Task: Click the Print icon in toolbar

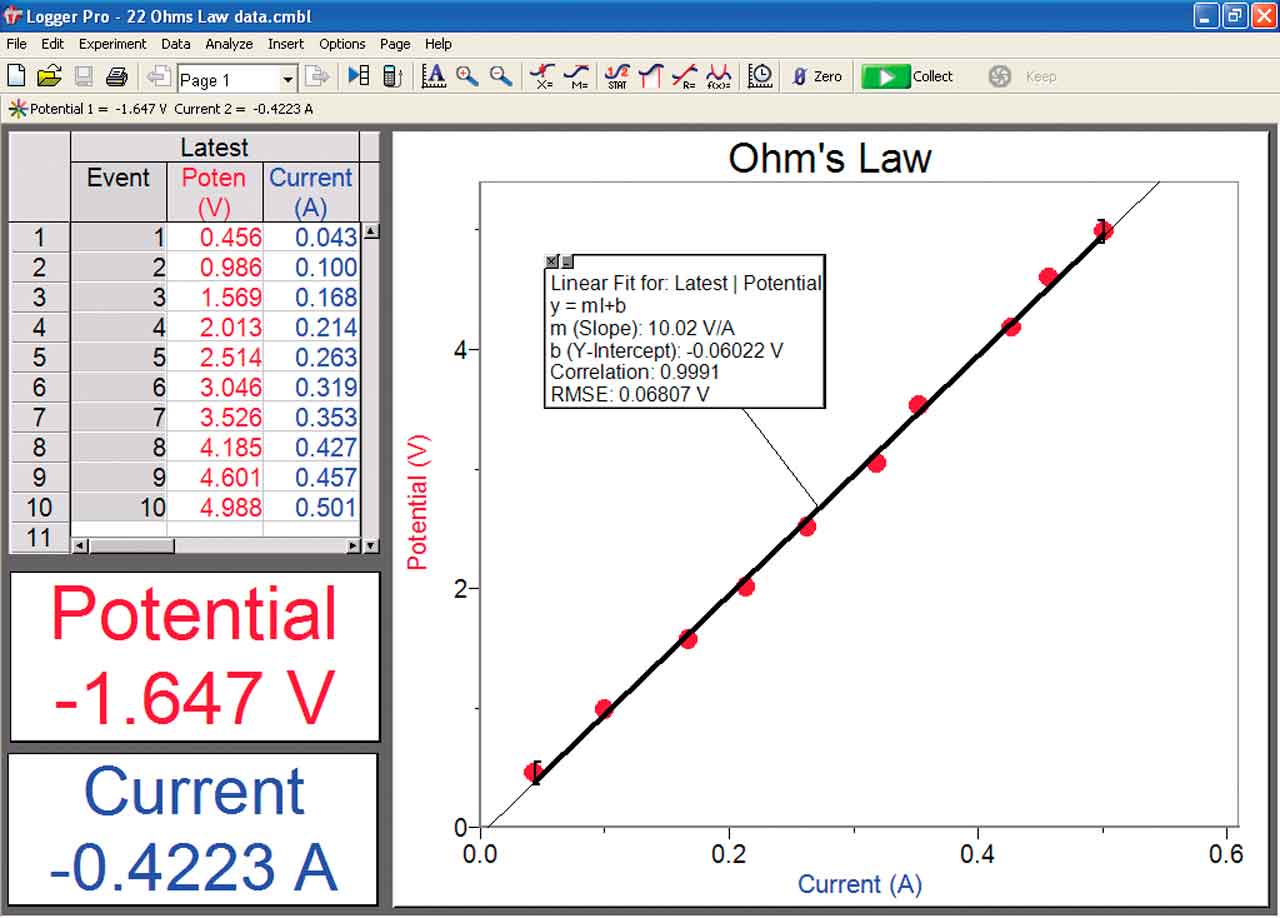Action: 117,76
